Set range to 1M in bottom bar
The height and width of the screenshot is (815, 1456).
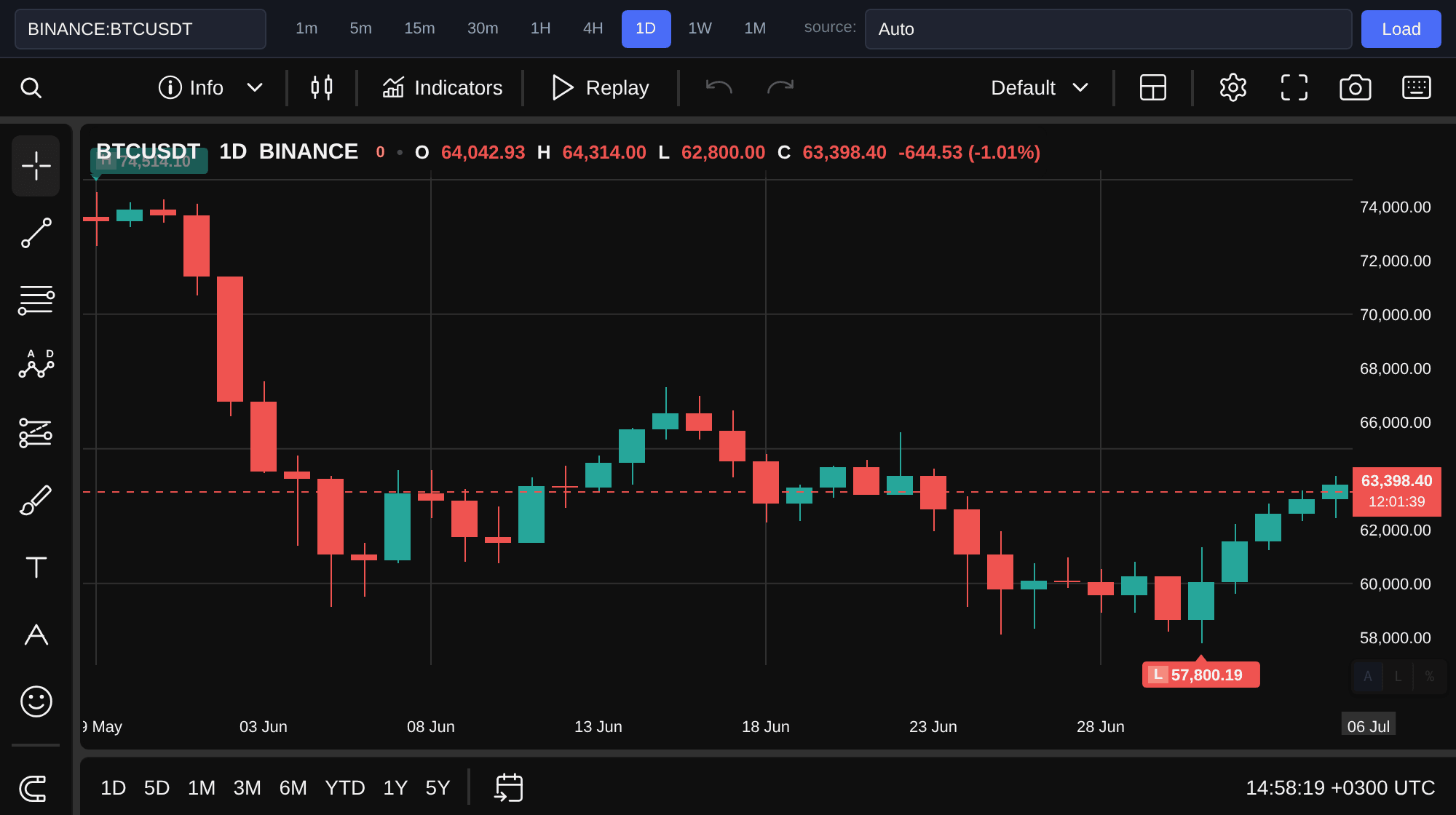tap(202, 788)
